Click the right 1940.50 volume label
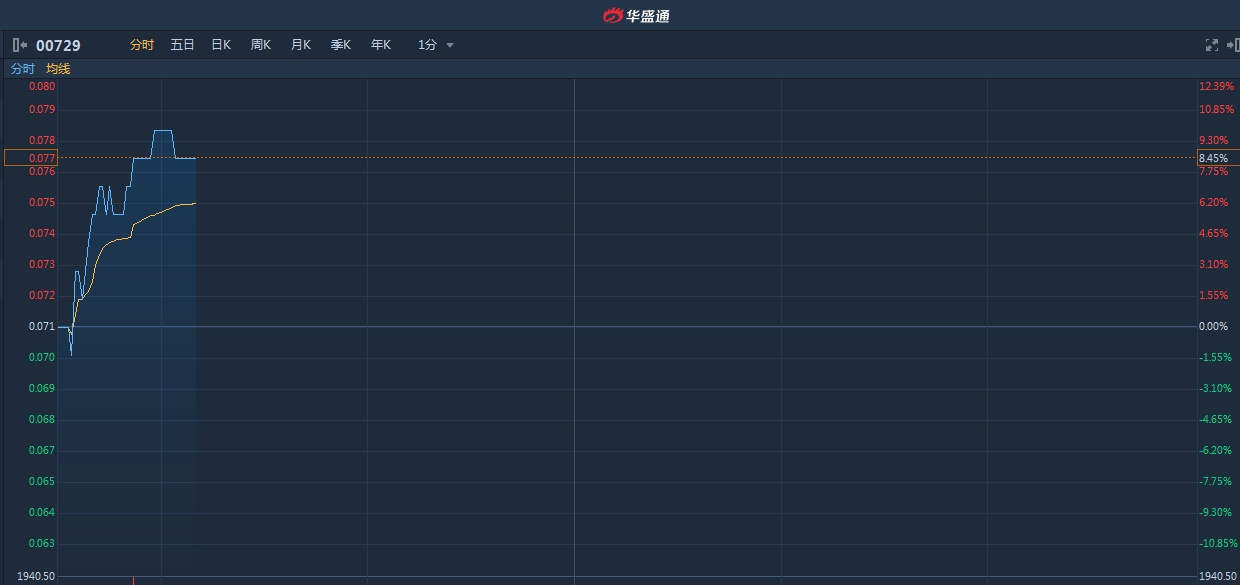The height and width of the screenshot is (585, 1240). point(1218,576)
